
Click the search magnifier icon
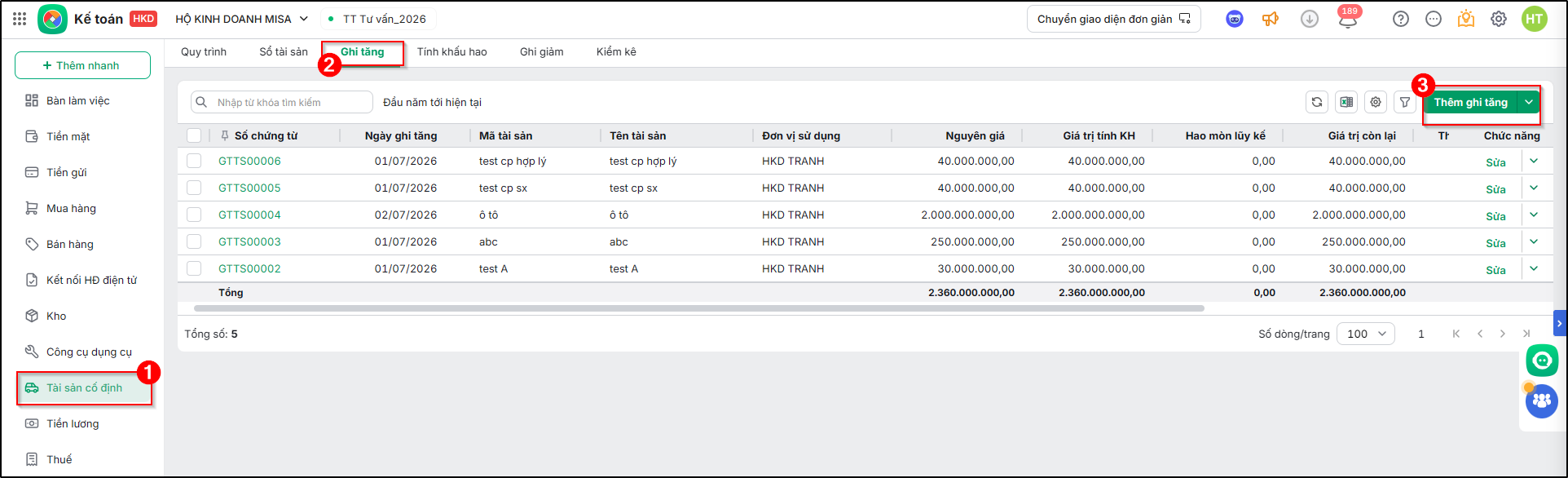point(201,102)
